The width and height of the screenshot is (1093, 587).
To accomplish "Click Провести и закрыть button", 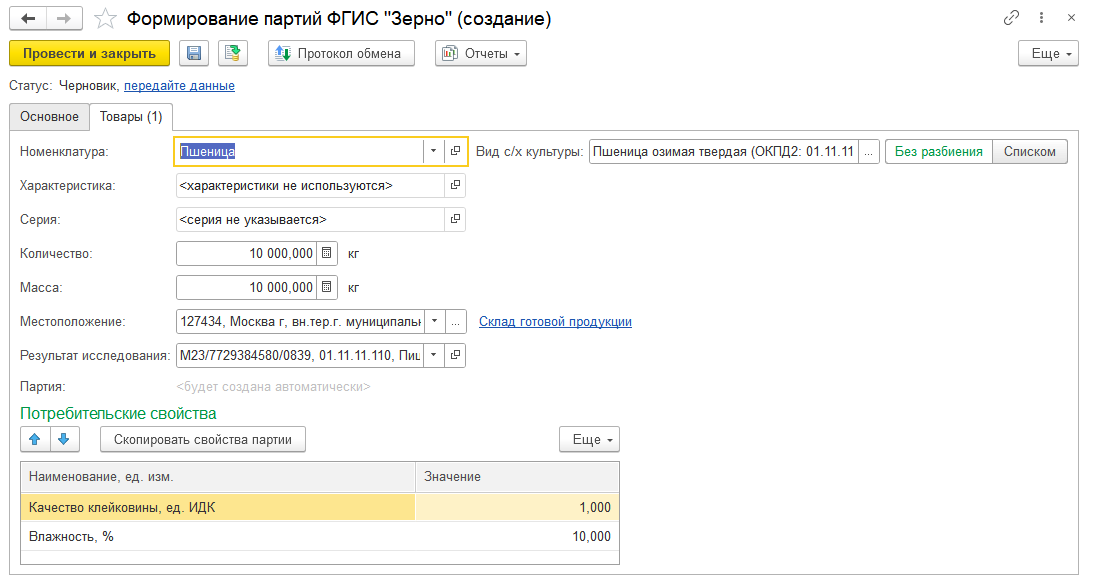I will [89, 54].
